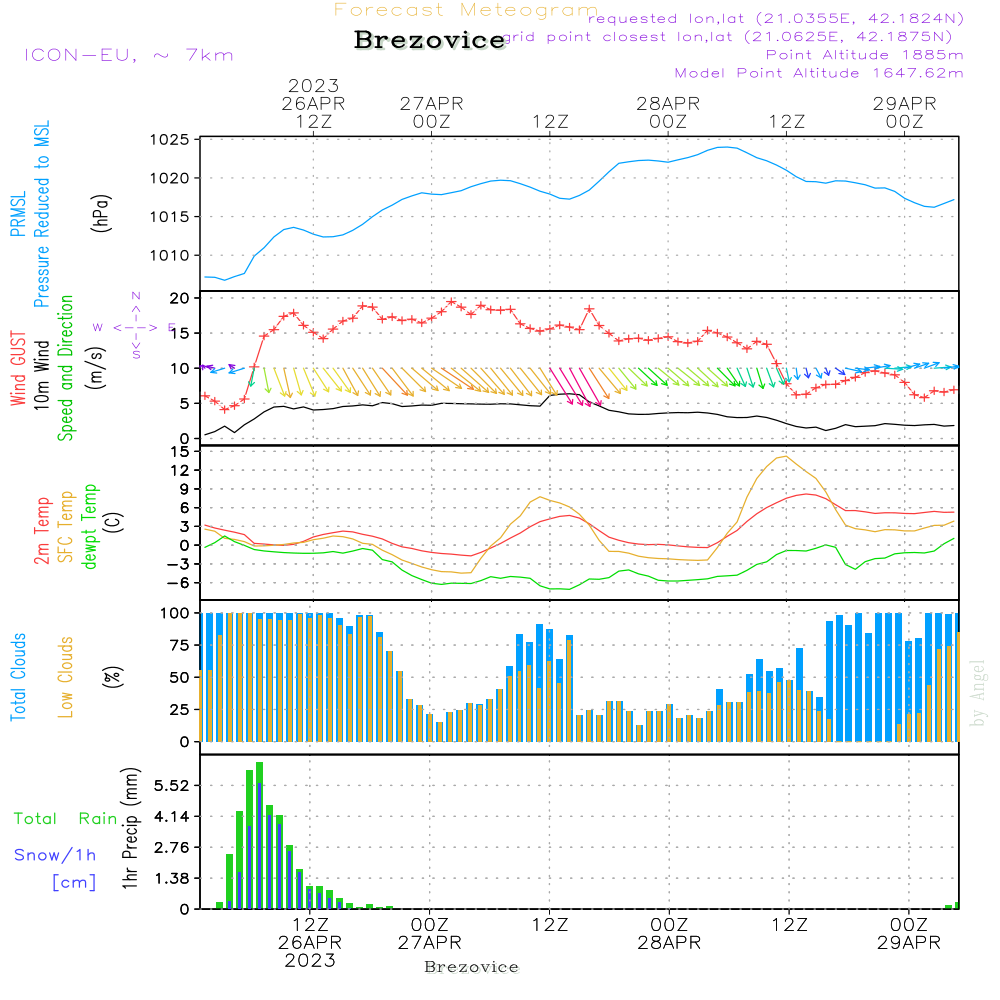Click the top 27APR 00Z time label
This screenshot has height=1000, width=1000.
coord(432,112)
